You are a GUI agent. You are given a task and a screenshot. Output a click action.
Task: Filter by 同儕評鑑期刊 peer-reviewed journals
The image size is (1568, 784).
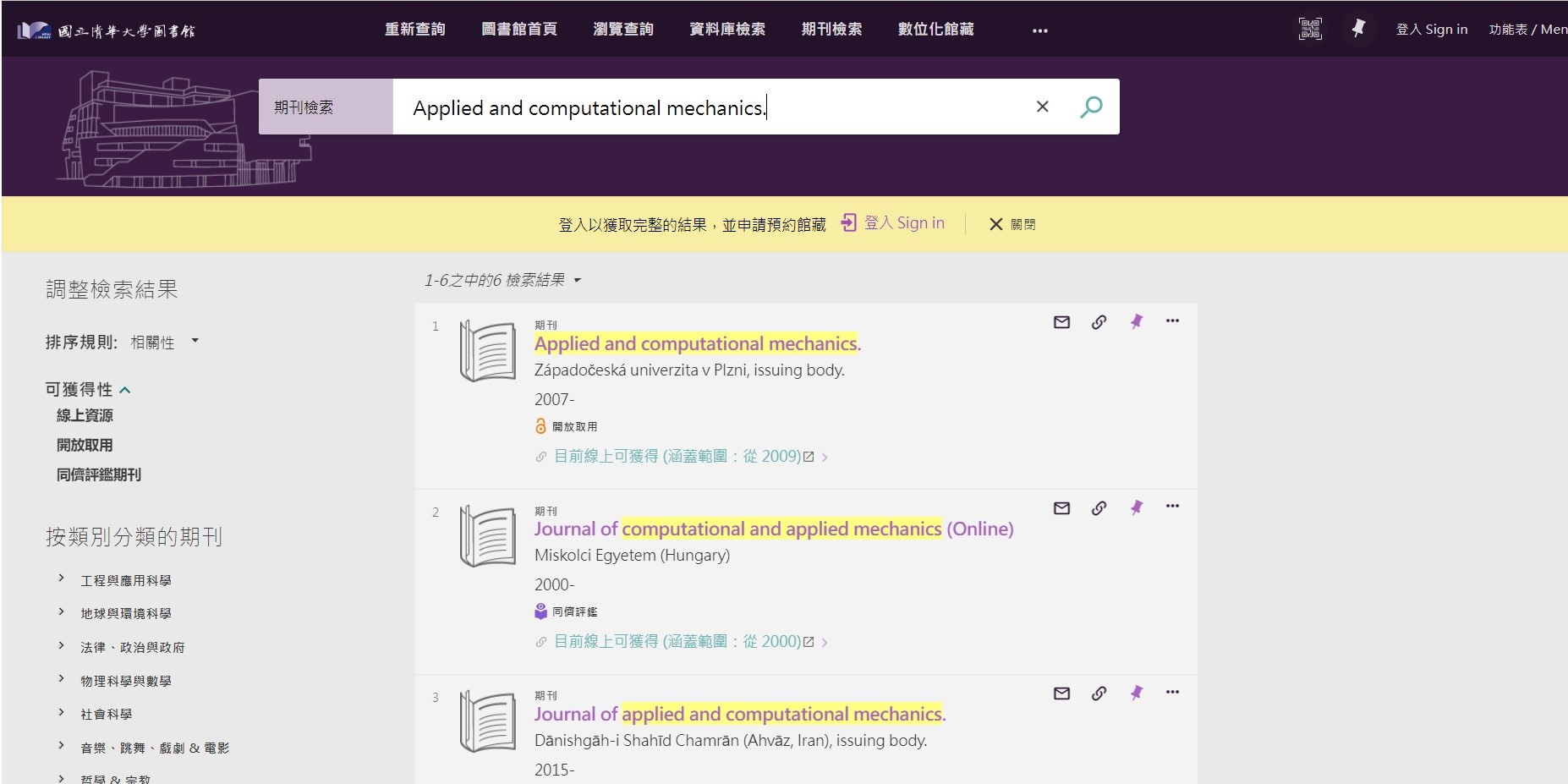pos(98,475)
